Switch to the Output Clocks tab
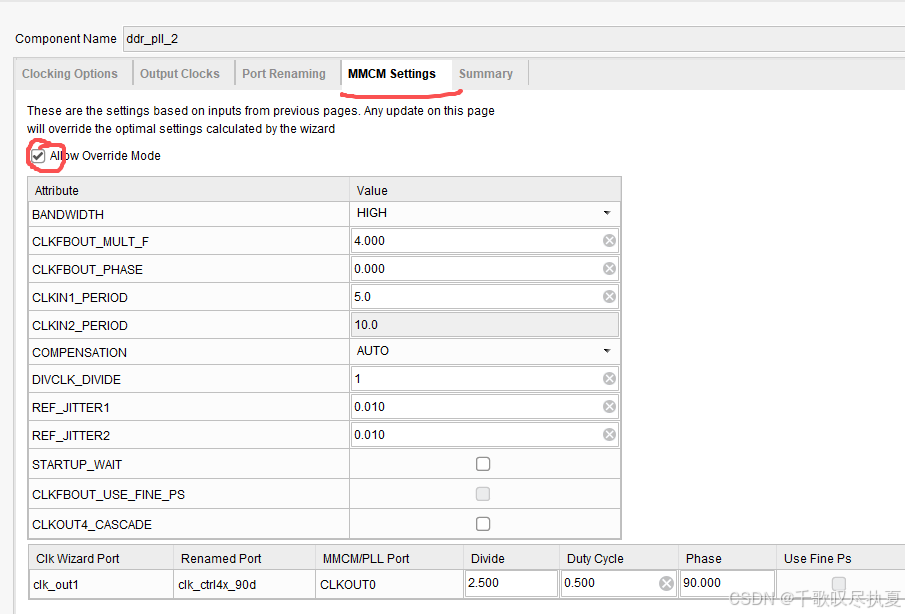Viewport: 905px width, 614px height. (179, 74)
